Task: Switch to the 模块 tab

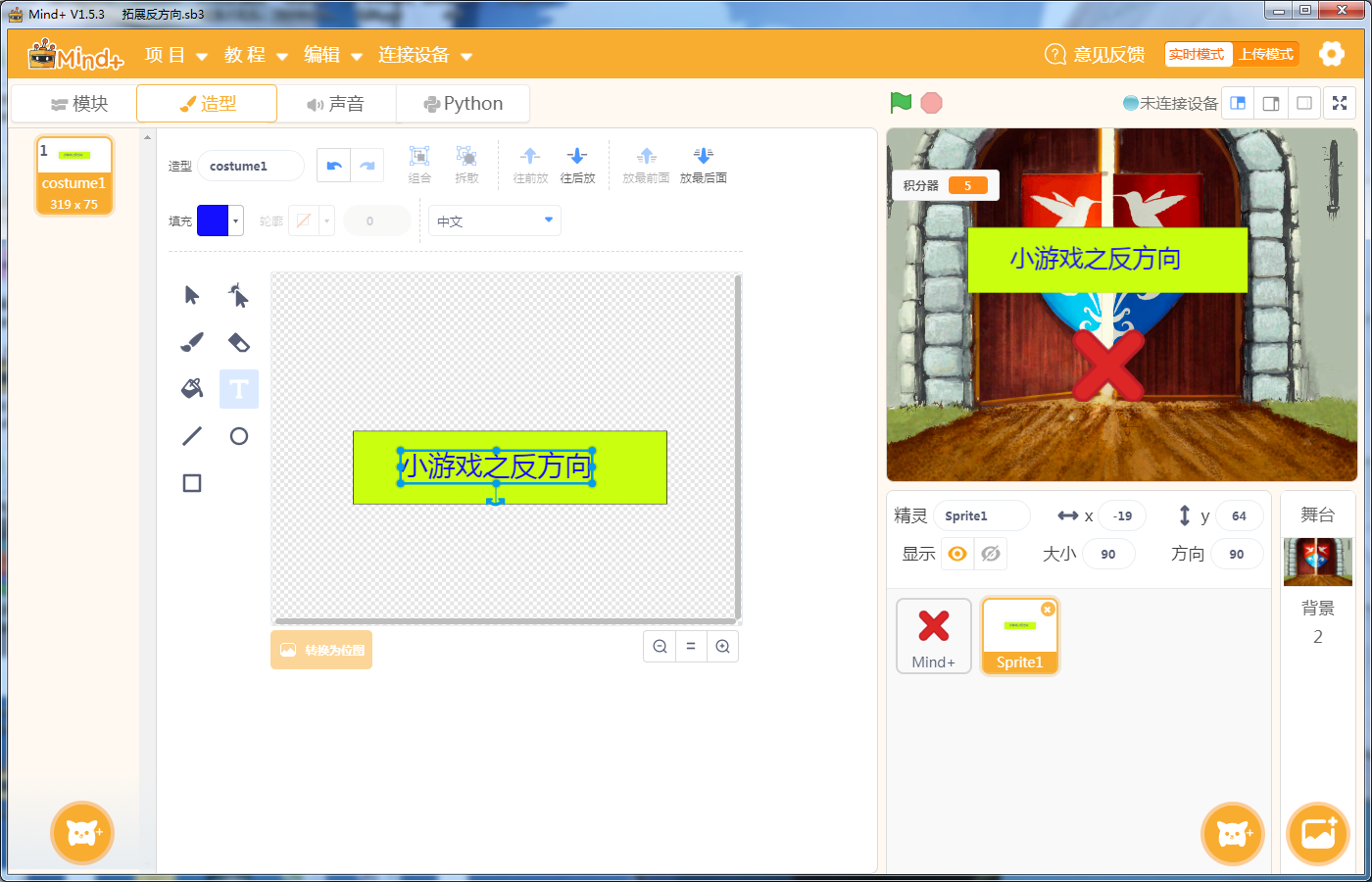Action: pos(79,103)
